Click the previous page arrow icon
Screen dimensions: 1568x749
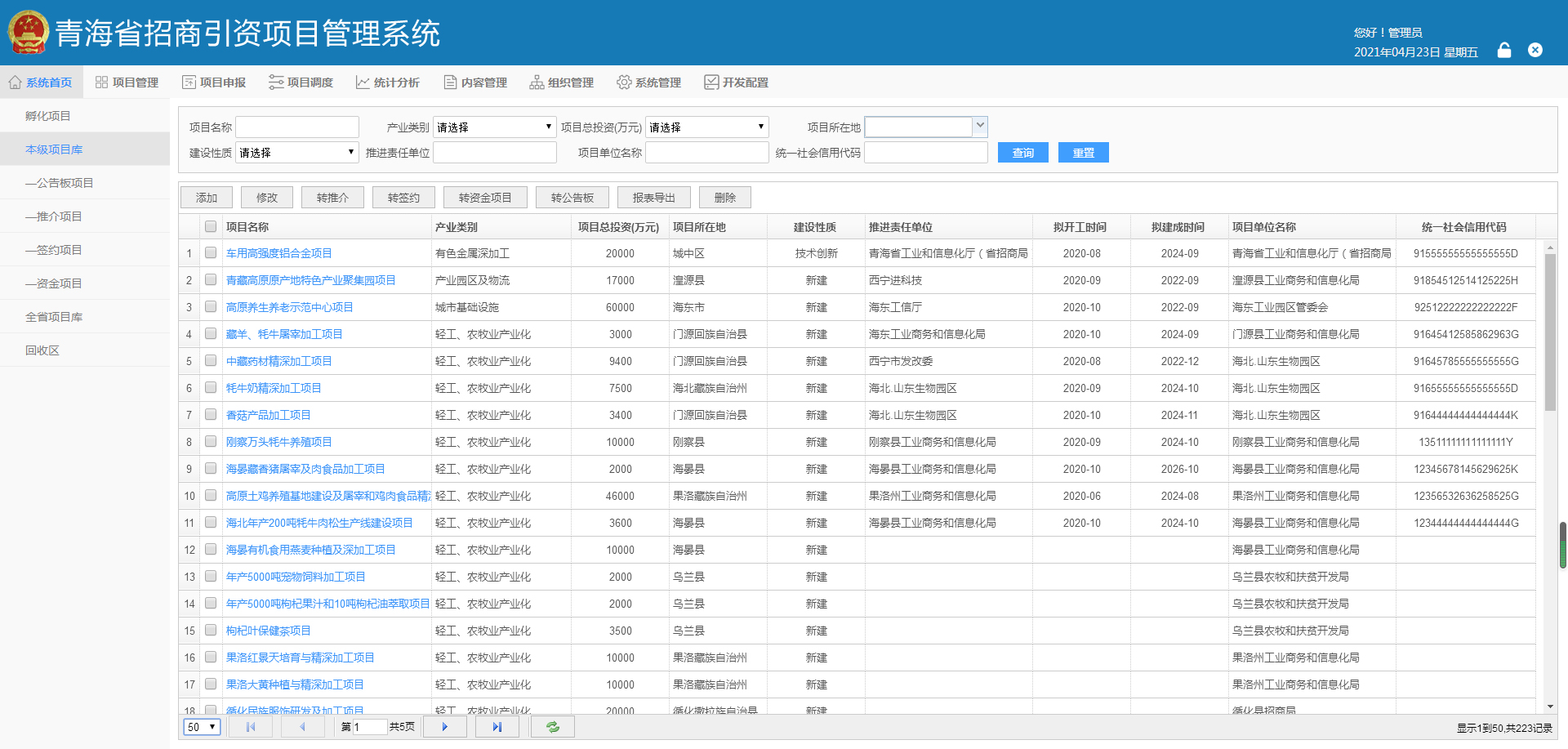point(302,727)
